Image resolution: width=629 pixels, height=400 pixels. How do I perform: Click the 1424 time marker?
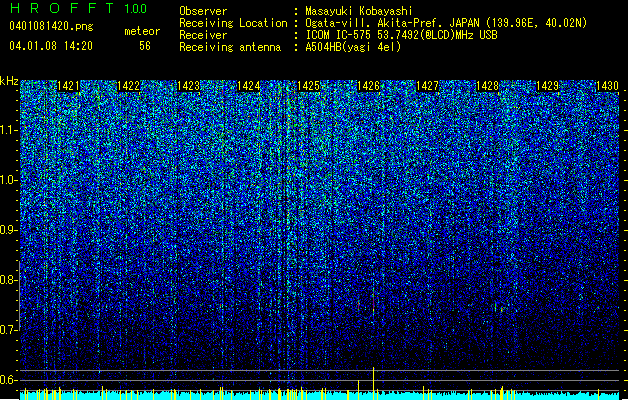click(x=248, y=86)
